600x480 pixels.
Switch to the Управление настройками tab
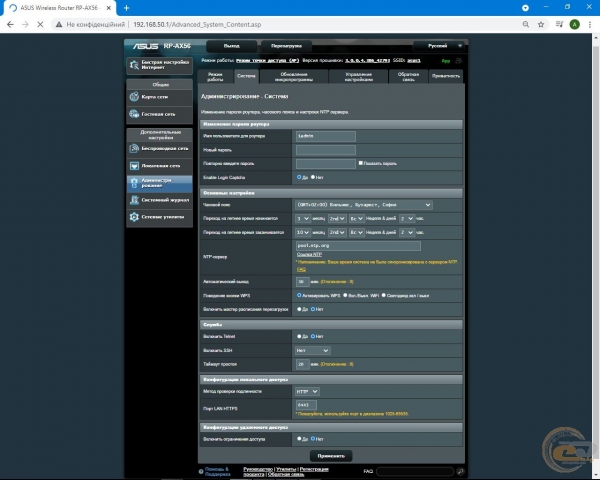tap(358, 77)
